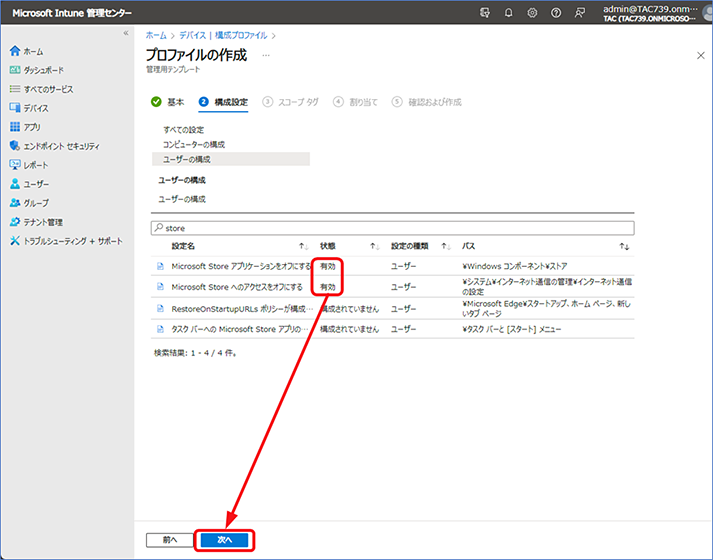
Task: Open feedback icon in header
Action: pos(579,13)
